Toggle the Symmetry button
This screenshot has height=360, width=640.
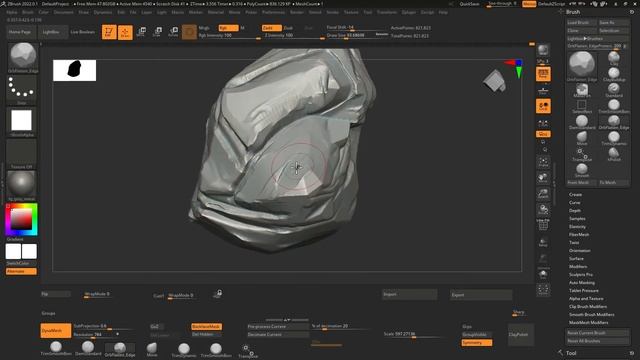[477, 343]
